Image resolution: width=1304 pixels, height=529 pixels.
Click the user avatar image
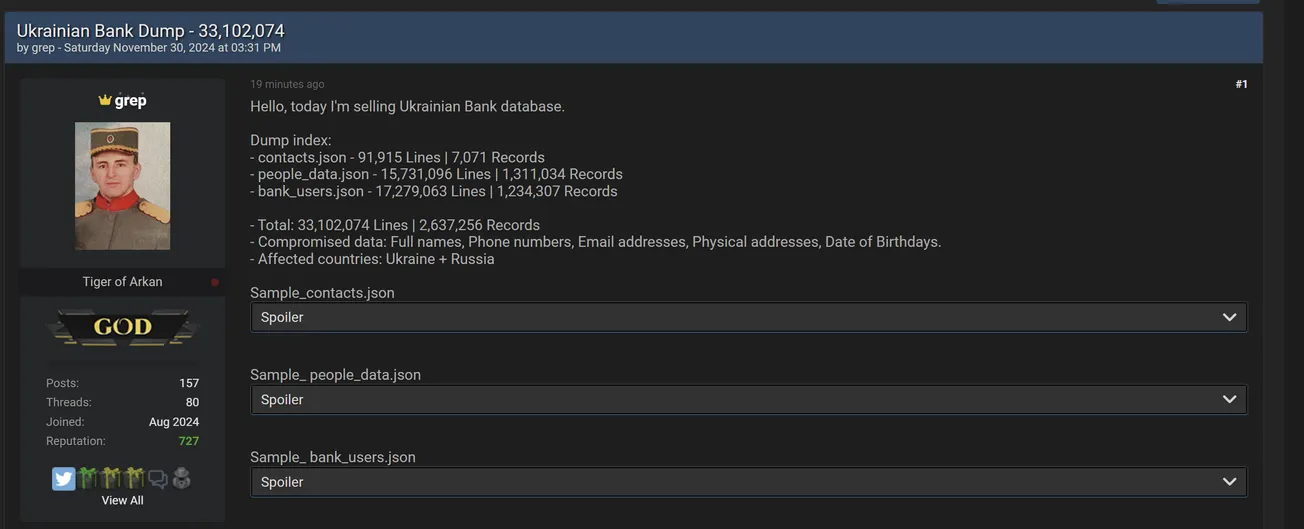[122, 186]
